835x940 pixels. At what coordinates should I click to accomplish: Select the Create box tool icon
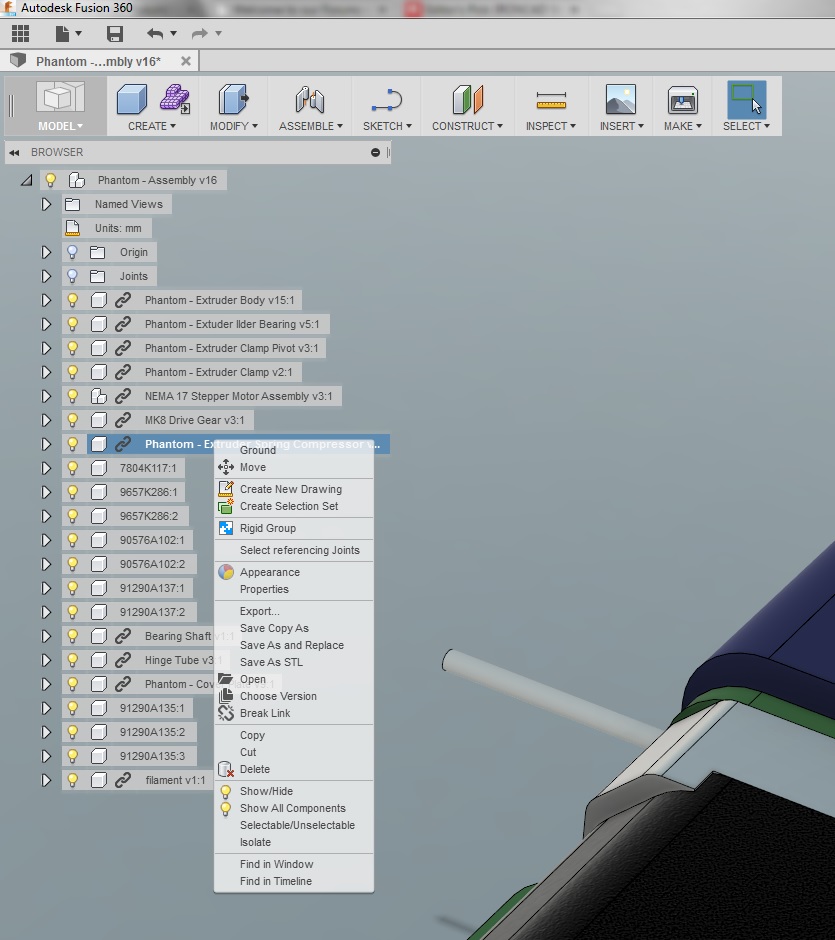[x=132, y=101]
